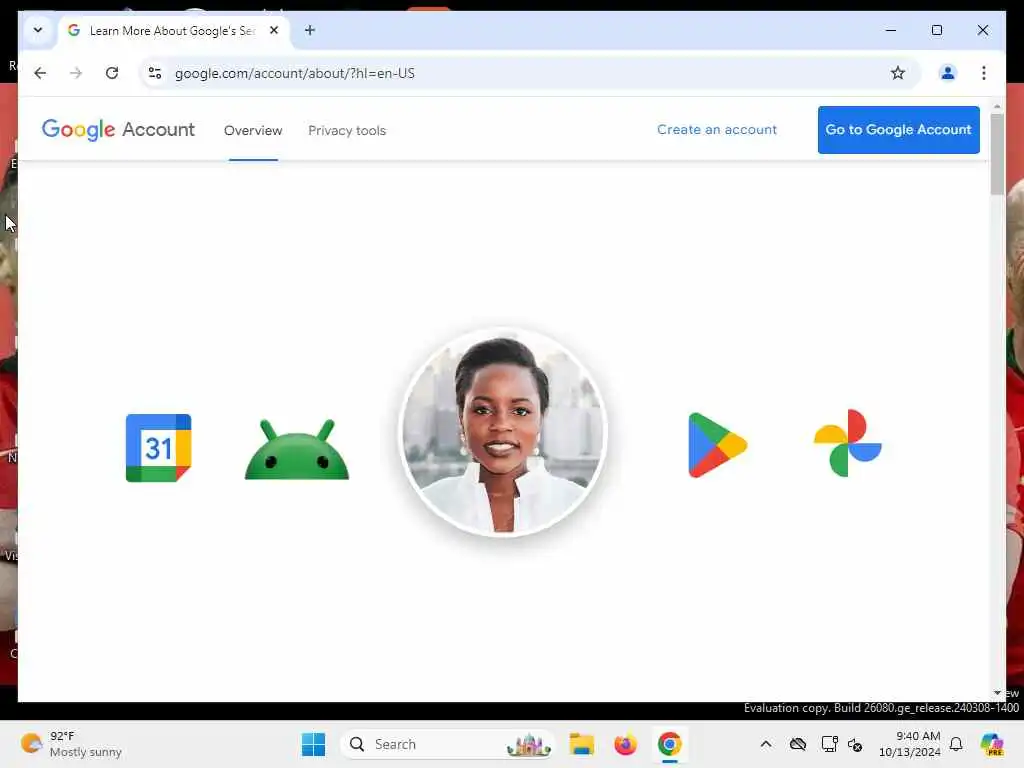
Task: Expand the tab search dropdown
Action: pyautogui.click(x=38, y=30)
